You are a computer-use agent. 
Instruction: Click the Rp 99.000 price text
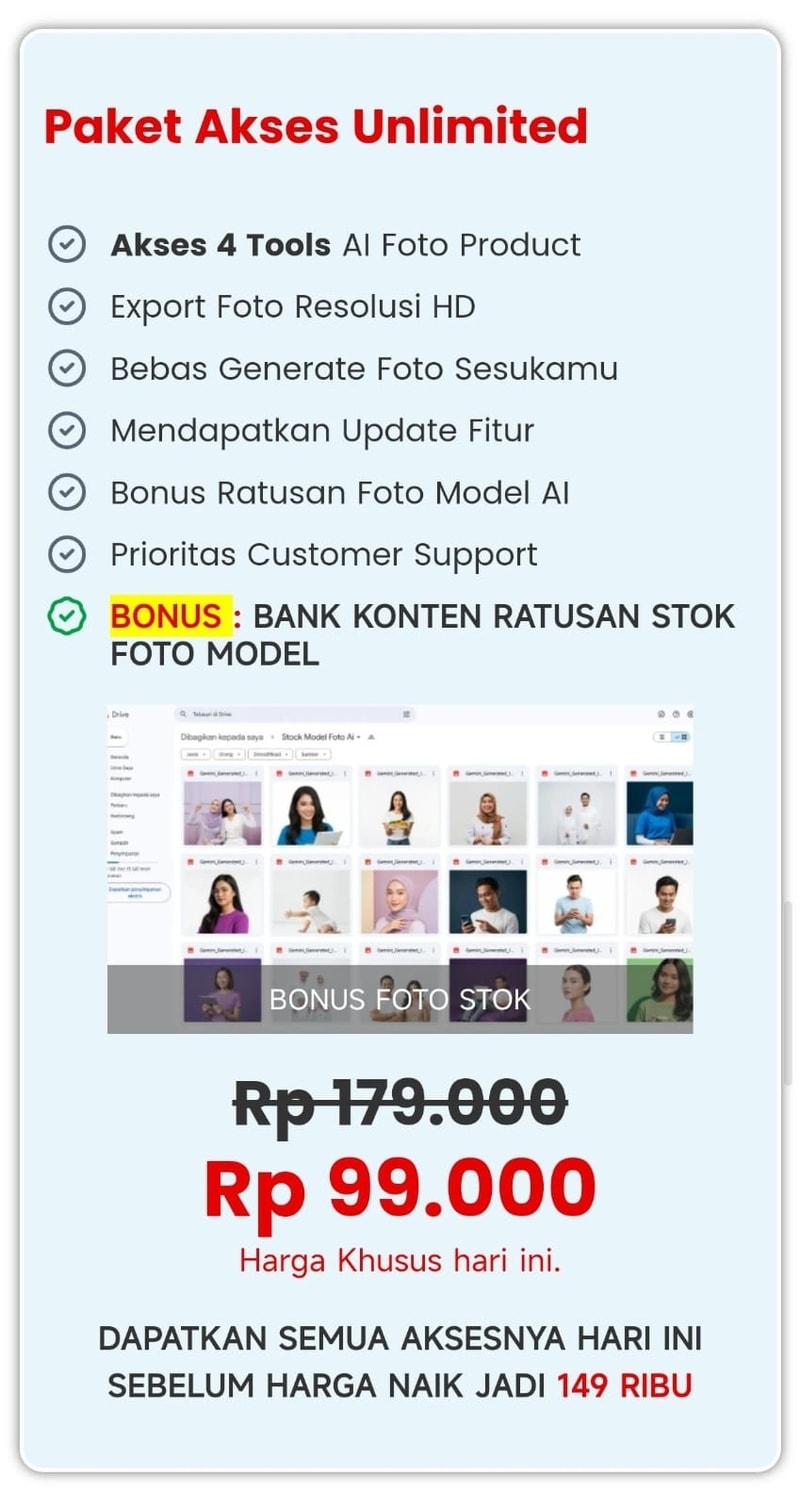pyautogui.click(x=400, y=1187)
